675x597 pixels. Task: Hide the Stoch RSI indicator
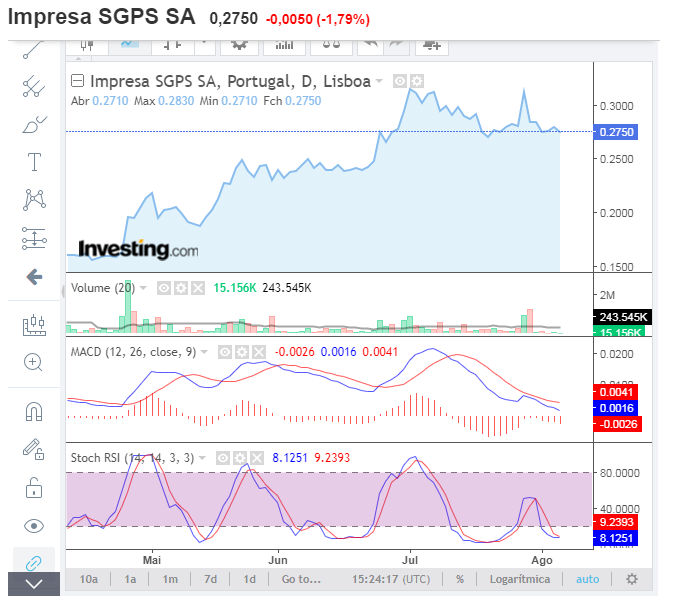coord(223,458)
